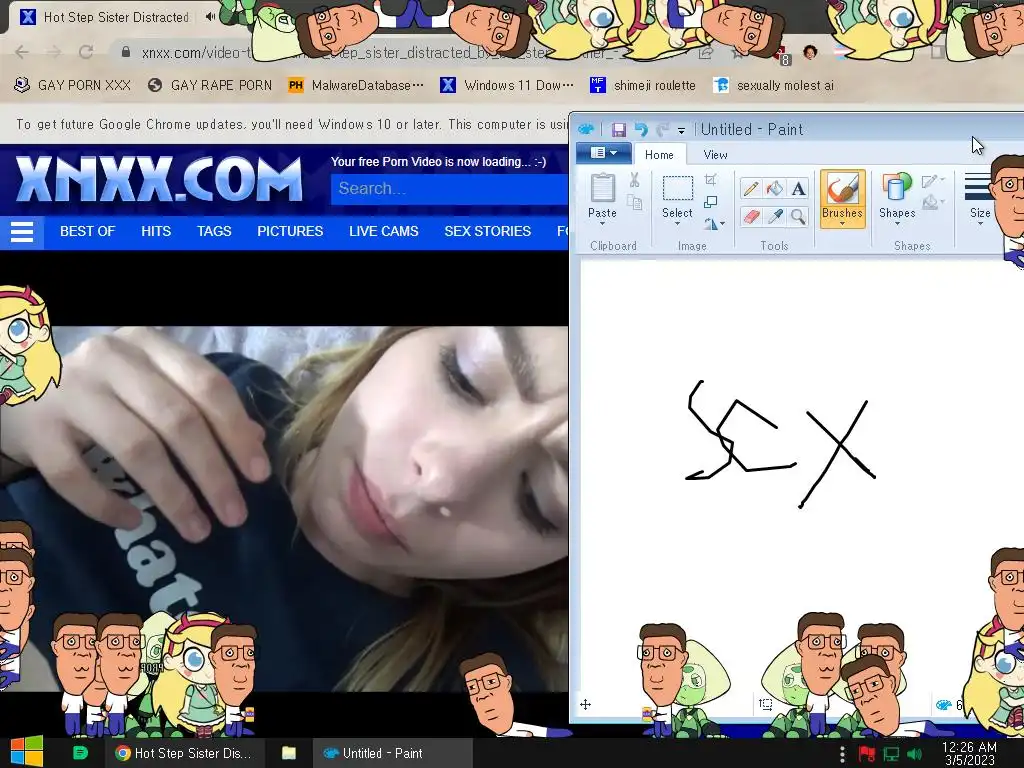Viewport: 1024px width, 768px height.
Task: Open the site's hamburger menu
Action: [22, 232]
